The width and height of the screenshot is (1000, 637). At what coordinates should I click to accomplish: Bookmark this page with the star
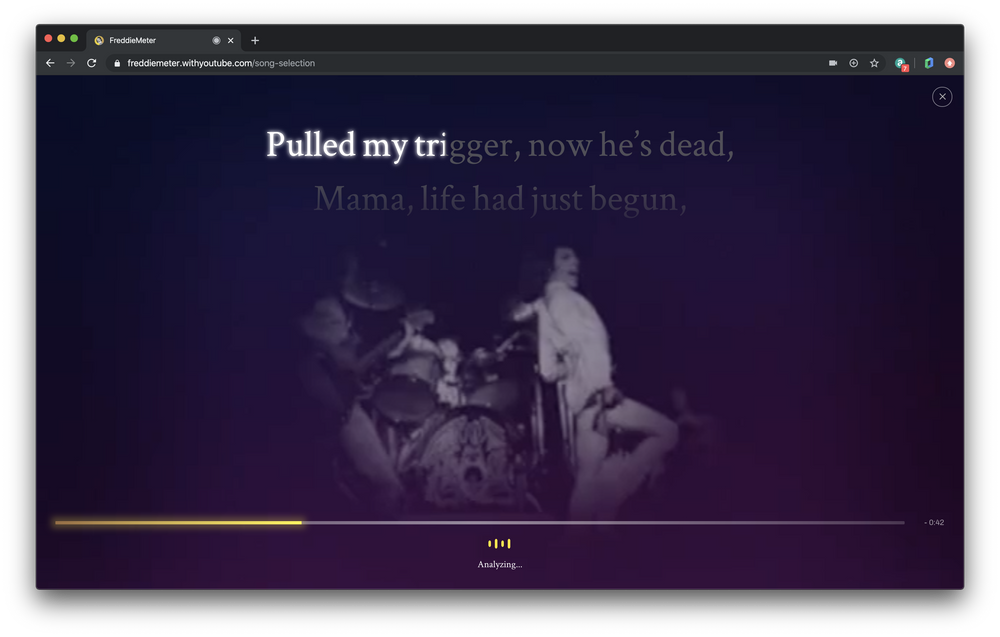(874, 63)
